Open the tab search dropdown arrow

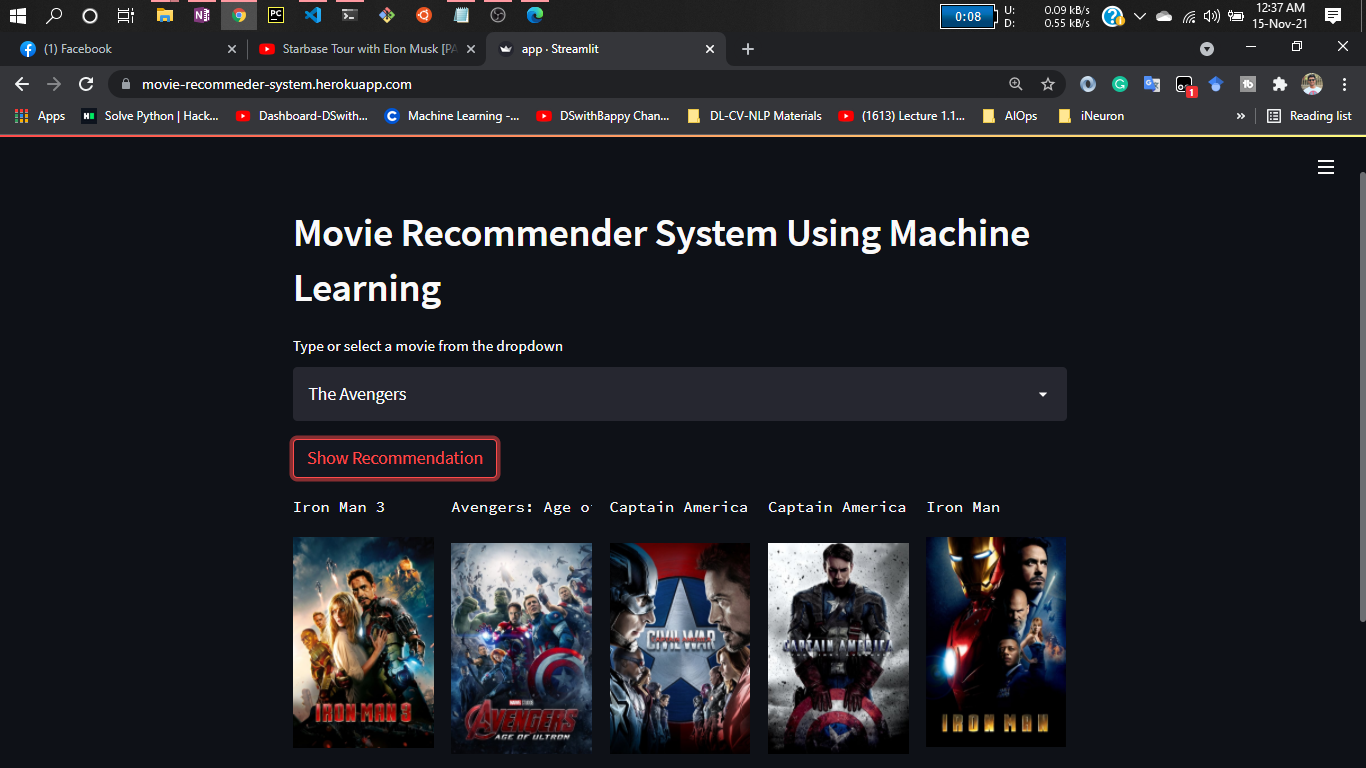pyautogui.click(x=1207, y=49)
